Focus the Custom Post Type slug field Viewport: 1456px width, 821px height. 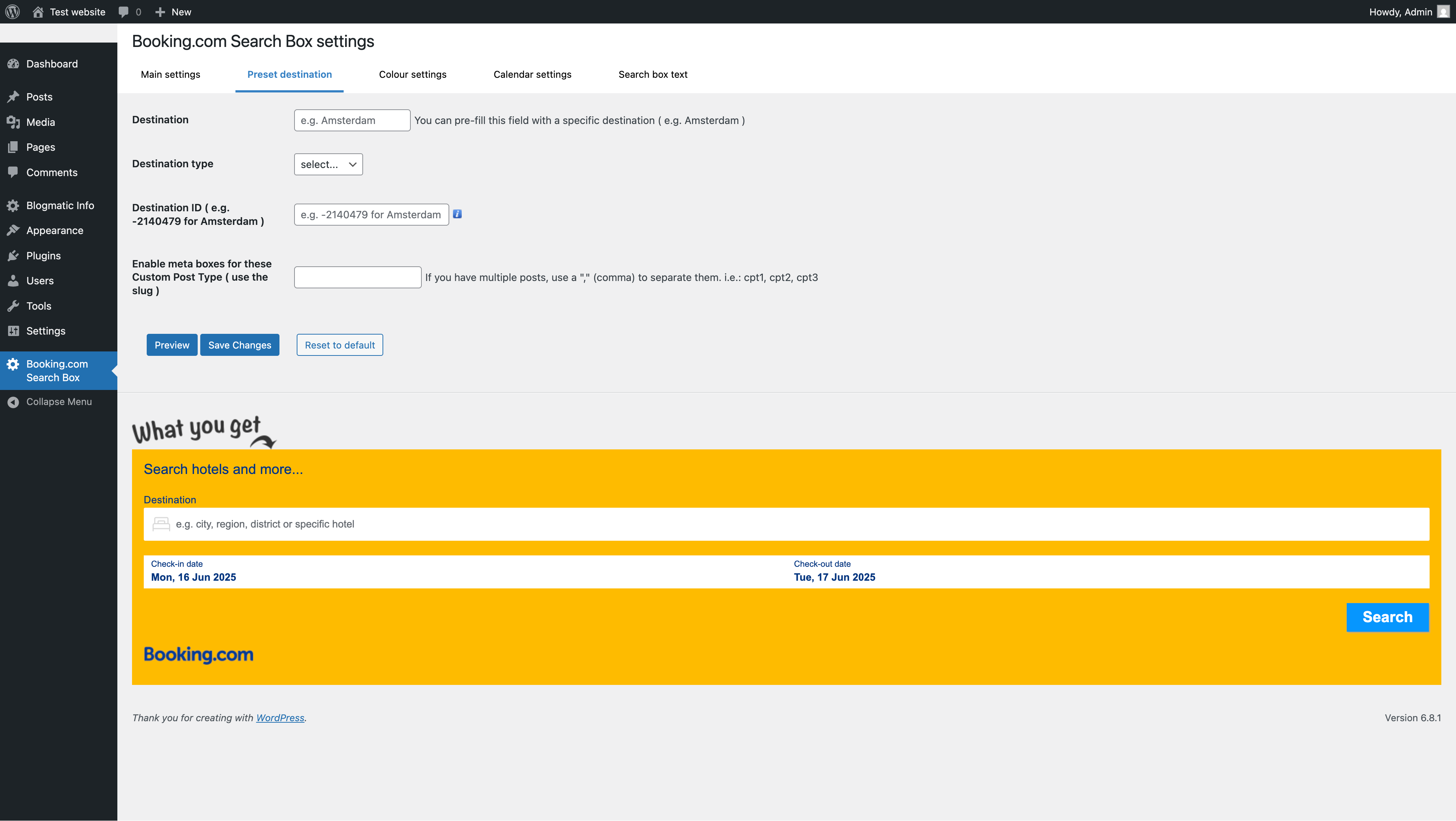coord(358,277)
